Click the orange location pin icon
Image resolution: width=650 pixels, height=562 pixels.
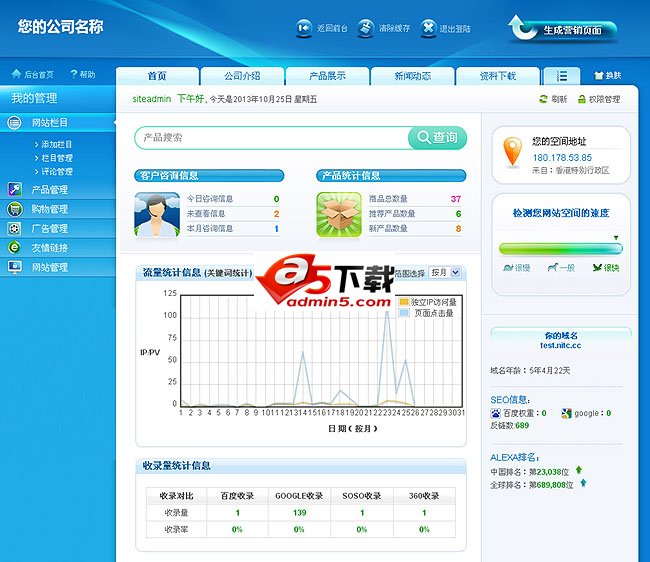(x=512, y=152)
